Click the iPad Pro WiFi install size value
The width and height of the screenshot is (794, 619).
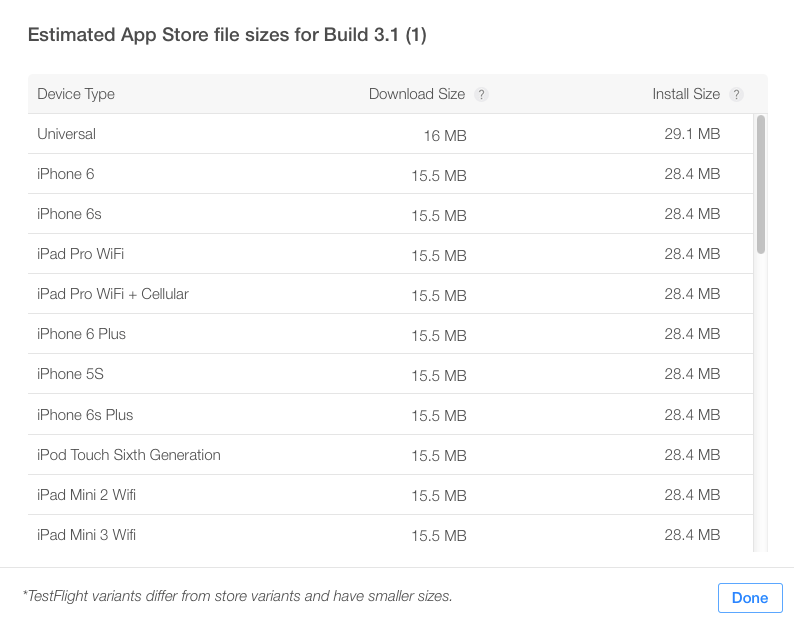[692, 254]
